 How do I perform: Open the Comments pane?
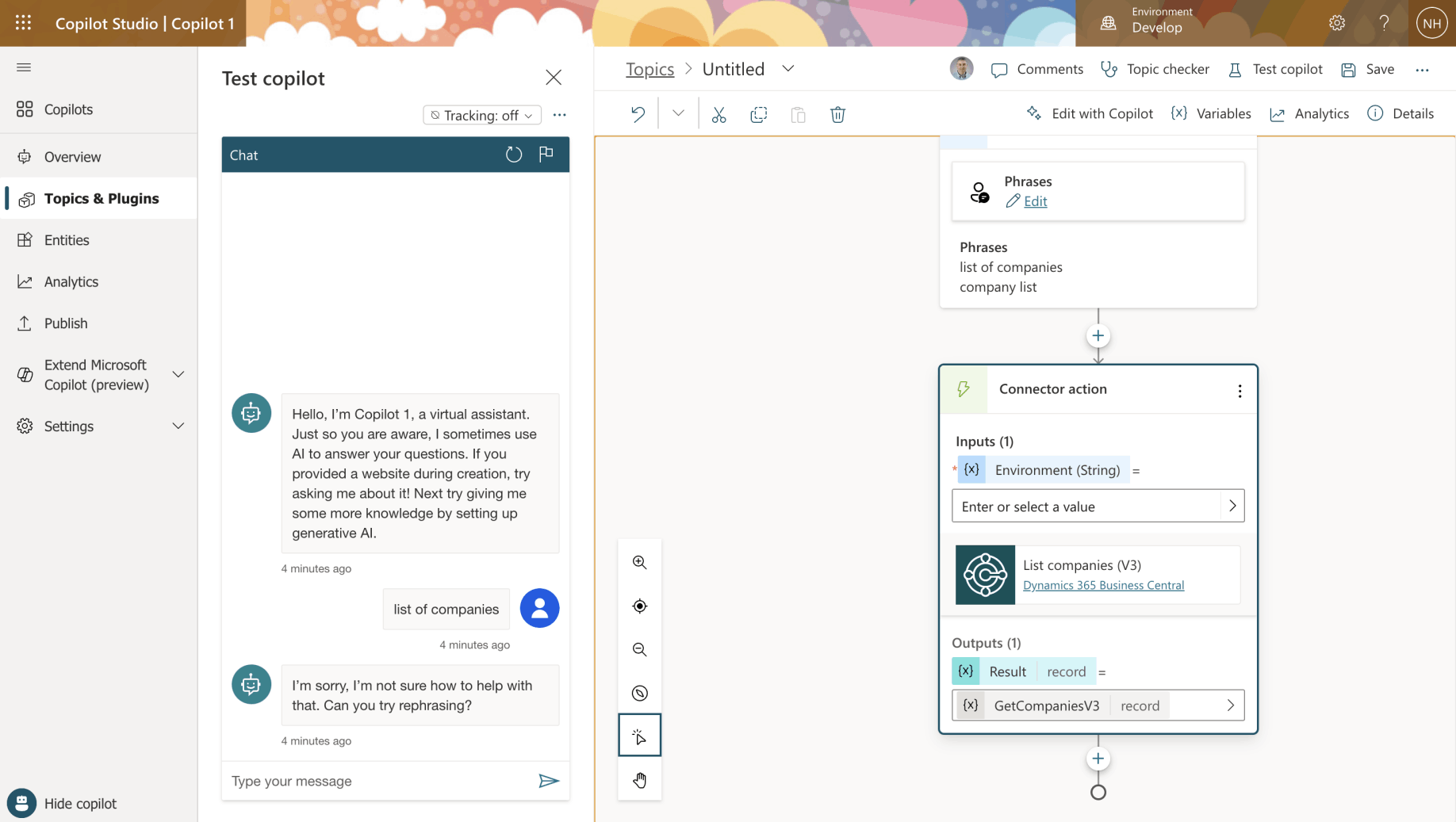pos(1037,70)
